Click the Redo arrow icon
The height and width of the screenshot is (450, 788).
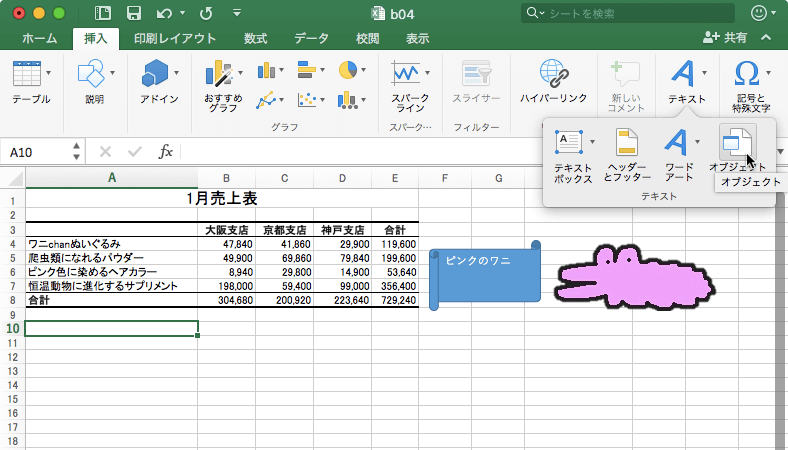pyautogui.click(x=206, y=14)
